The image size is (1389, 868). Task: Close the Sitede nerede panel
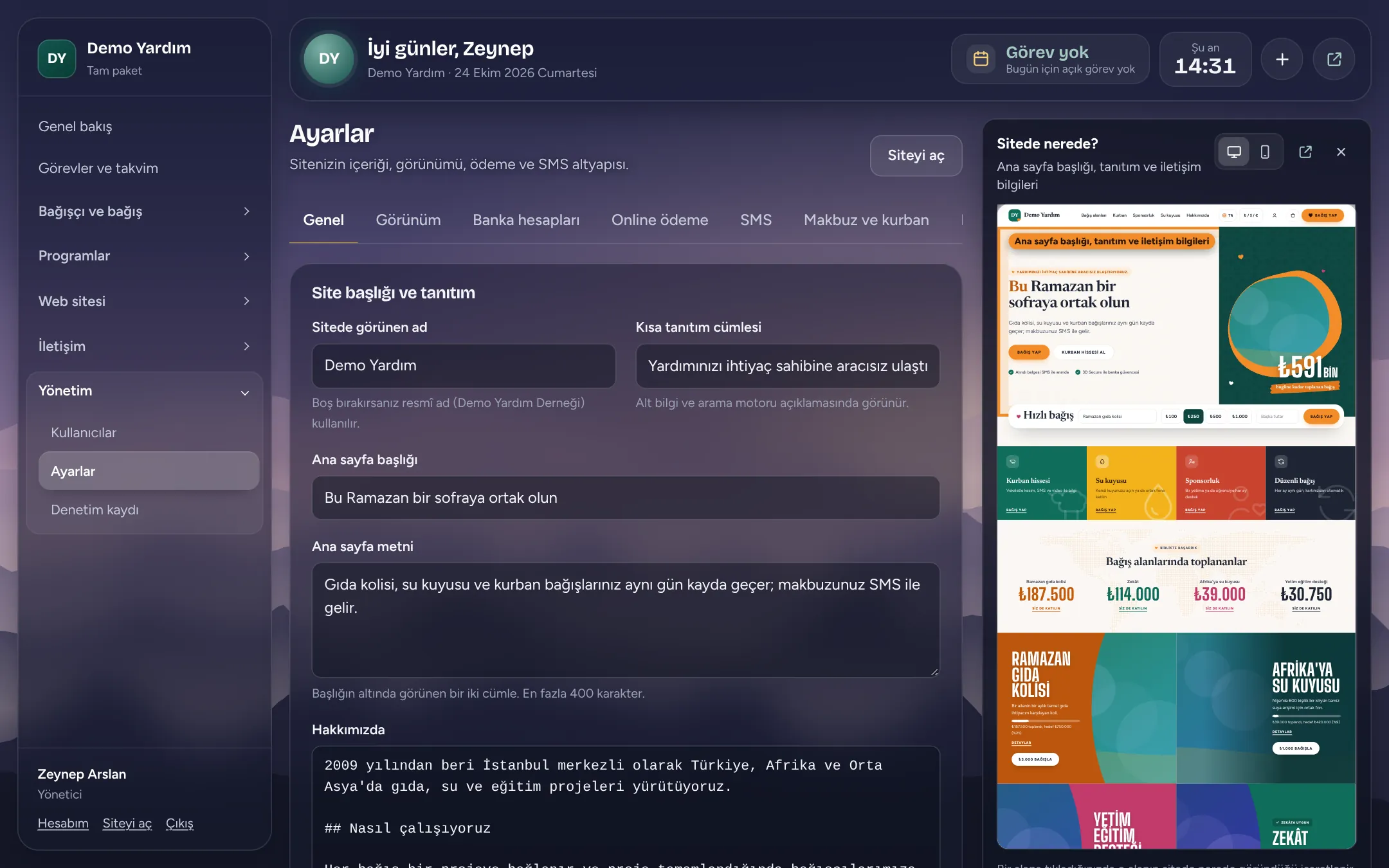coord(1341,152)
